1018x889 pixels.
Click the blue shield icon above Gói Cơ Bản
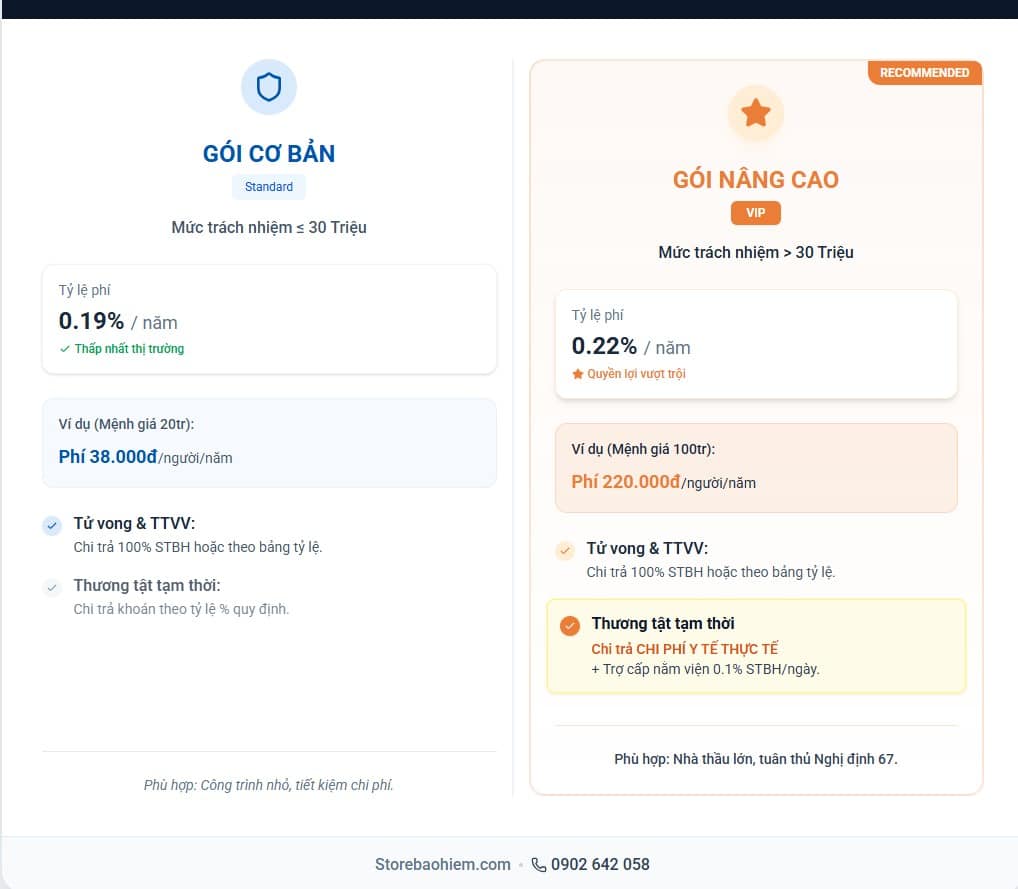click(x=269, y=87)
